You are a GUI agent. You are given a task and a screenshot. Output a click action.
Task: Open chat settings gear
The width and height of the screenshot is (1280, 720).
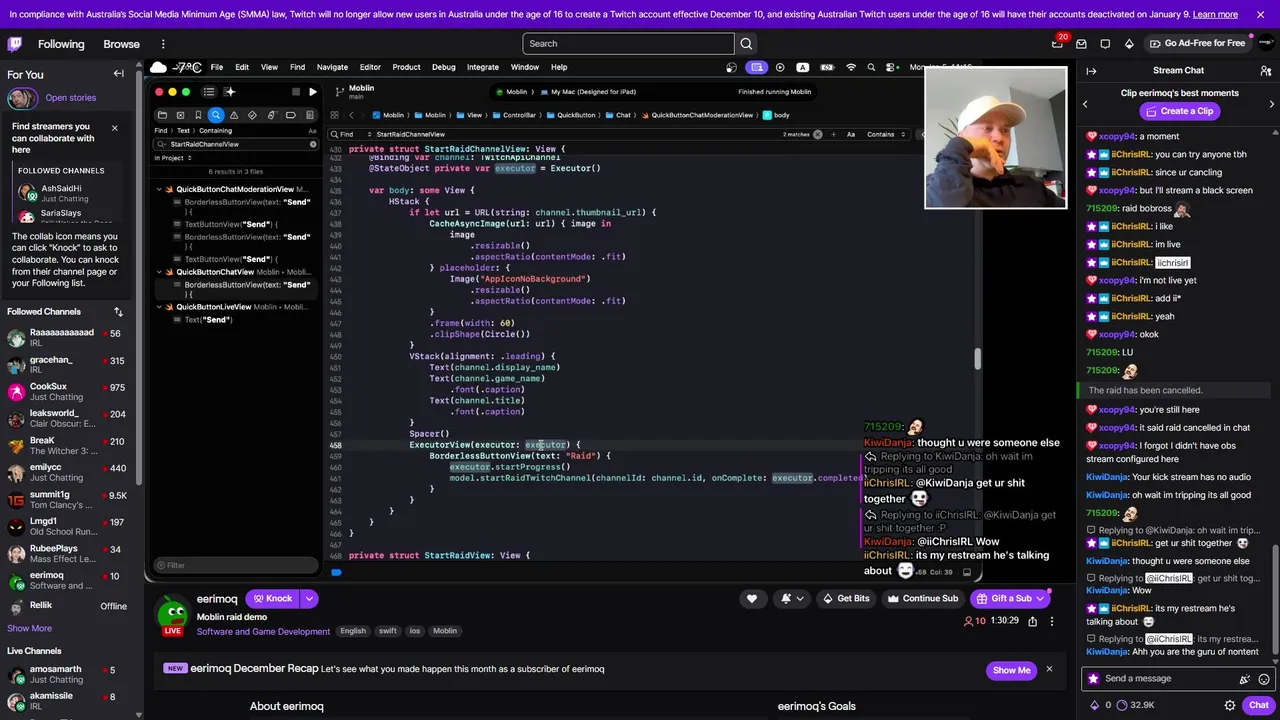coord(1229,705)
